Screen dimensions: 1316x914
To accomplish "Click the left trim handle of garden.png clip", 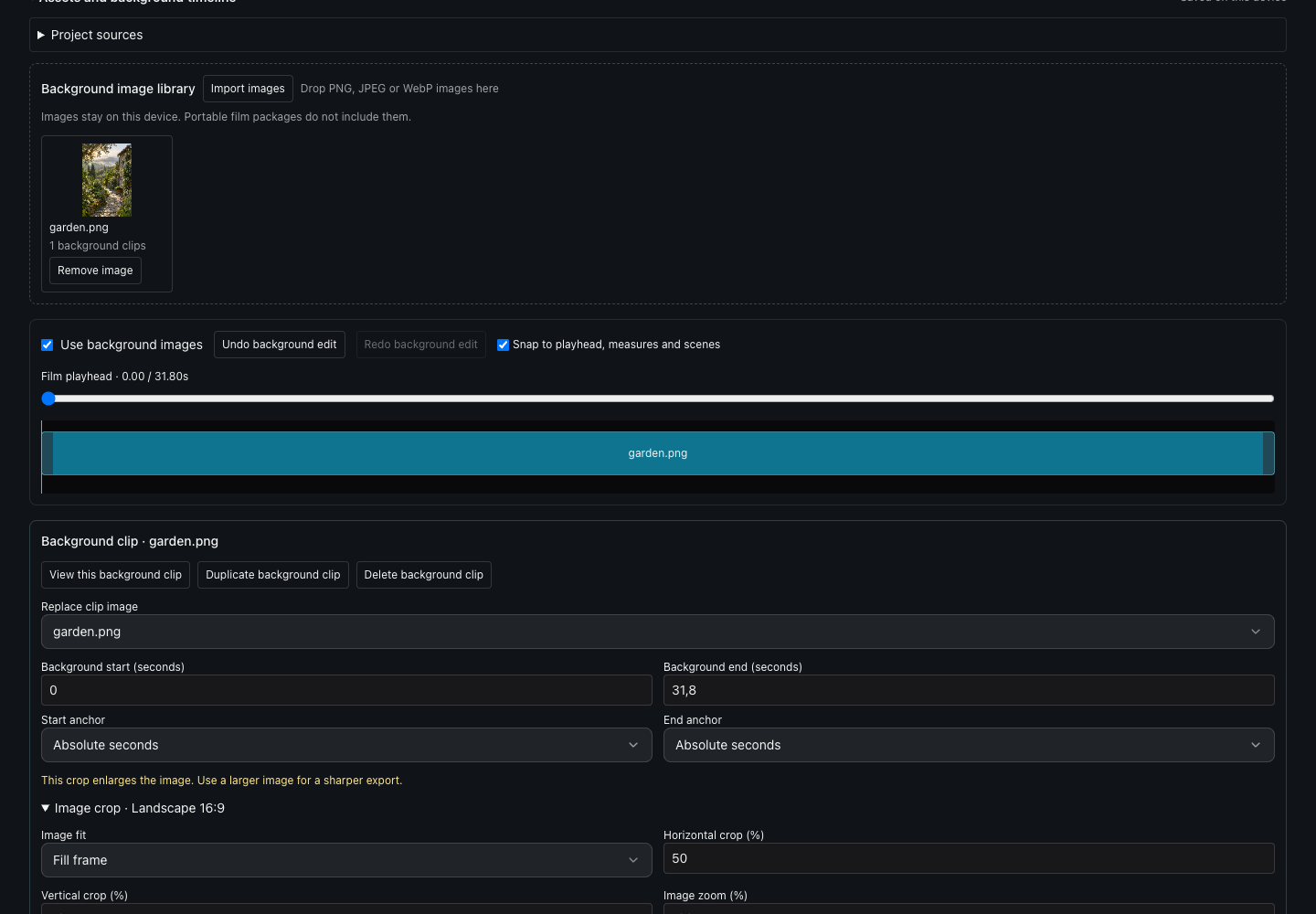I will [48, 453].
